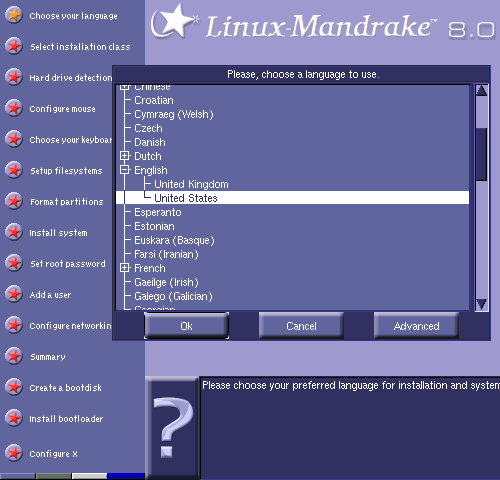Select the French language entry
The image size is (500, 480).
(150, 268)
